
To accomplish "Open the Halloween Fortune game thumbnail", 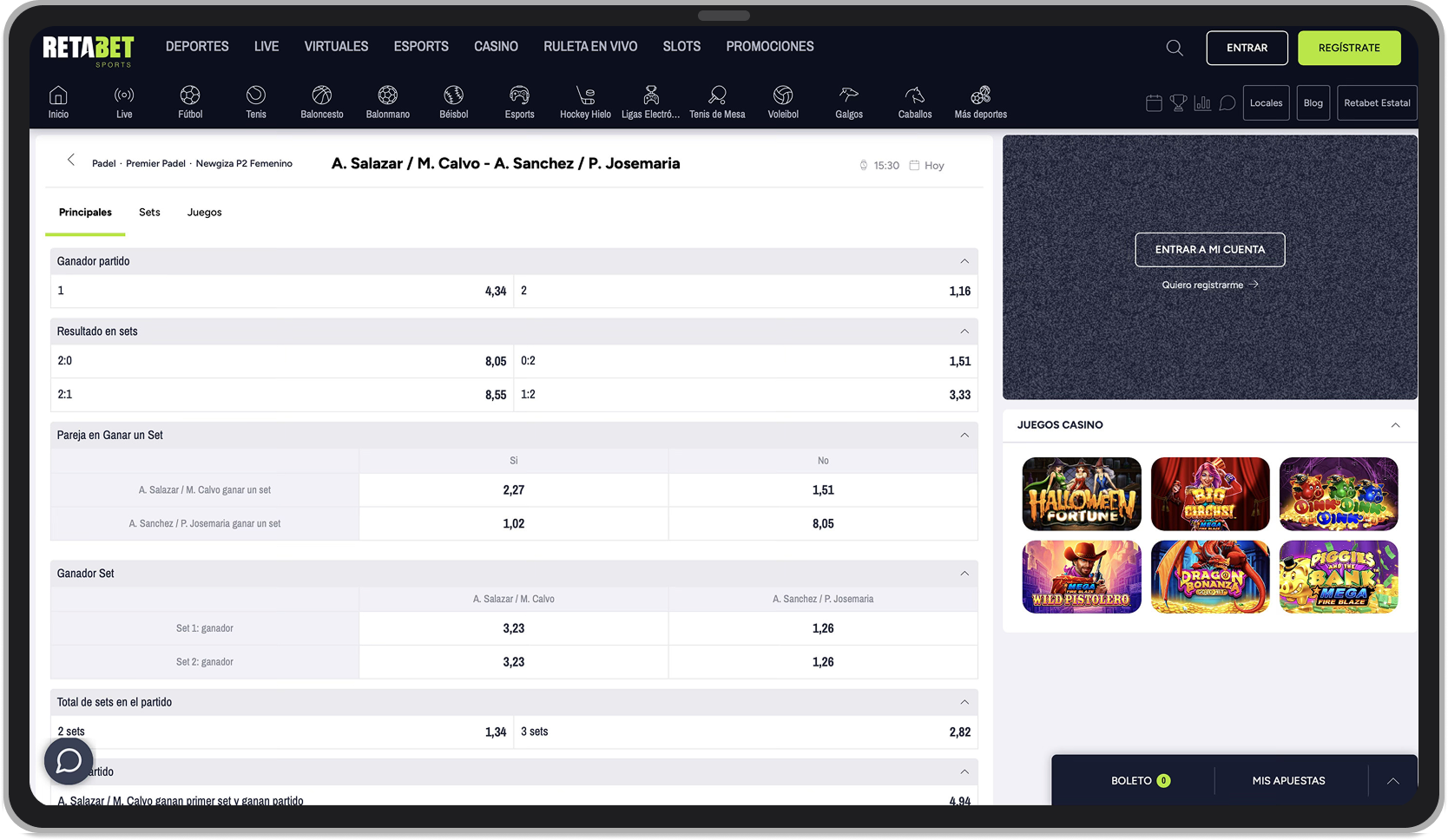I will point(1082,494).
